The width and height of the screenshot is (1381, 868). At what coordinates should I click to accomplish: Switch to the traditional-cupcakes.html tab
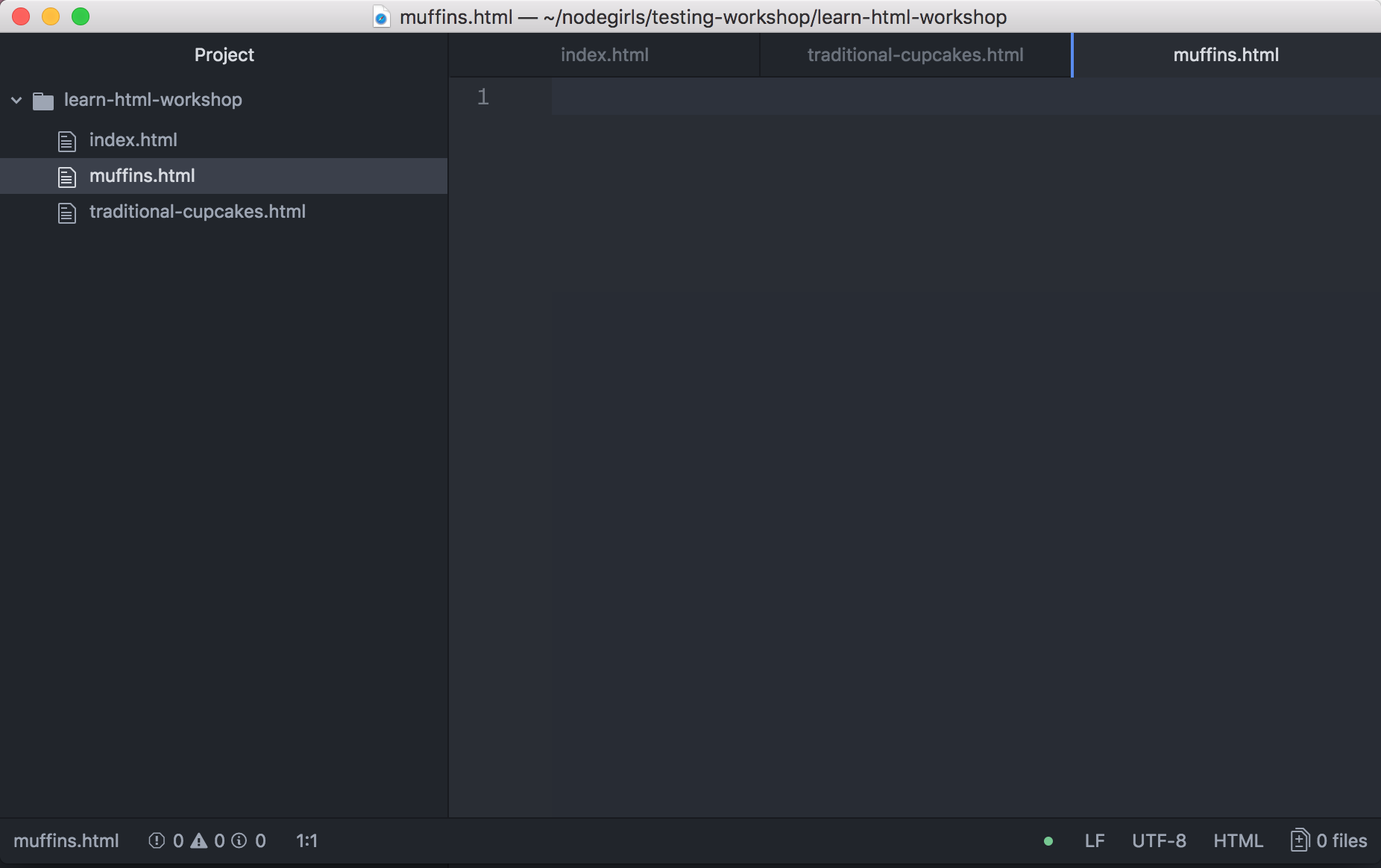pos(916,55)
